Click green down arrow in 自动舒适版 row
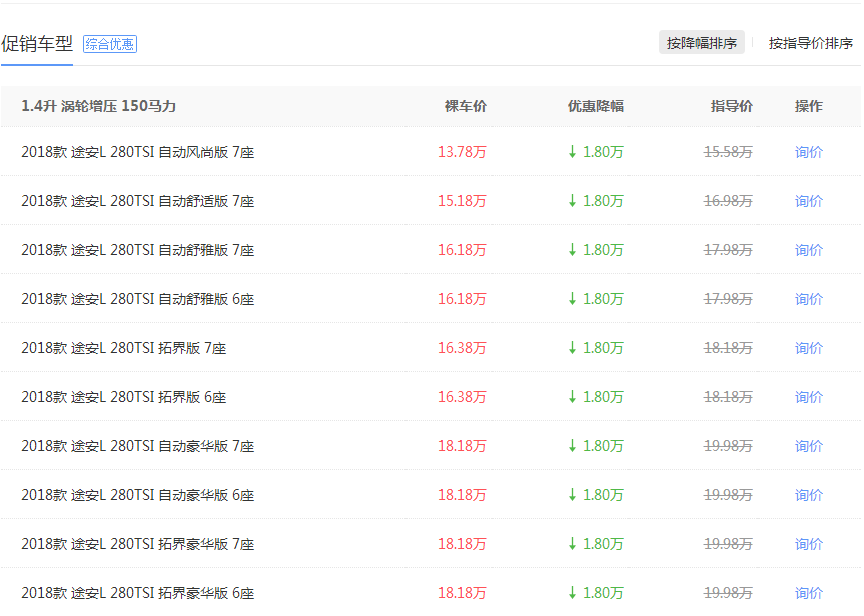The width and height of the screenshot is (864, 616). (x=572, y=201)
